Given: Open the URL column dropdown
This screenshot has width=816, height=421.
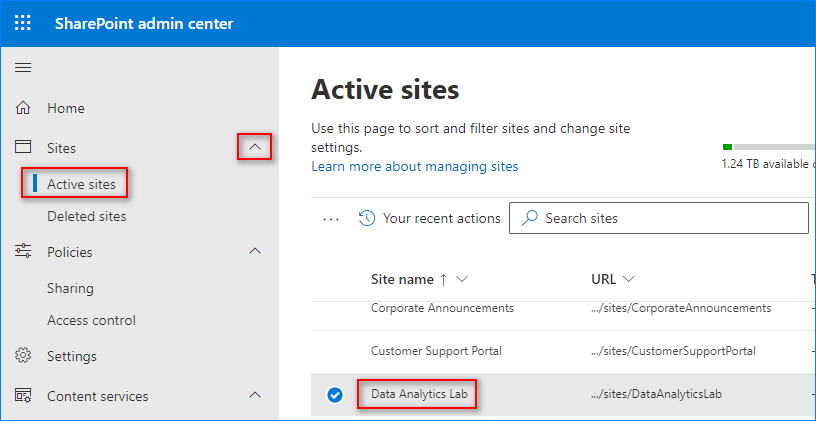Looking at the screenshot, I should [628, 279].
